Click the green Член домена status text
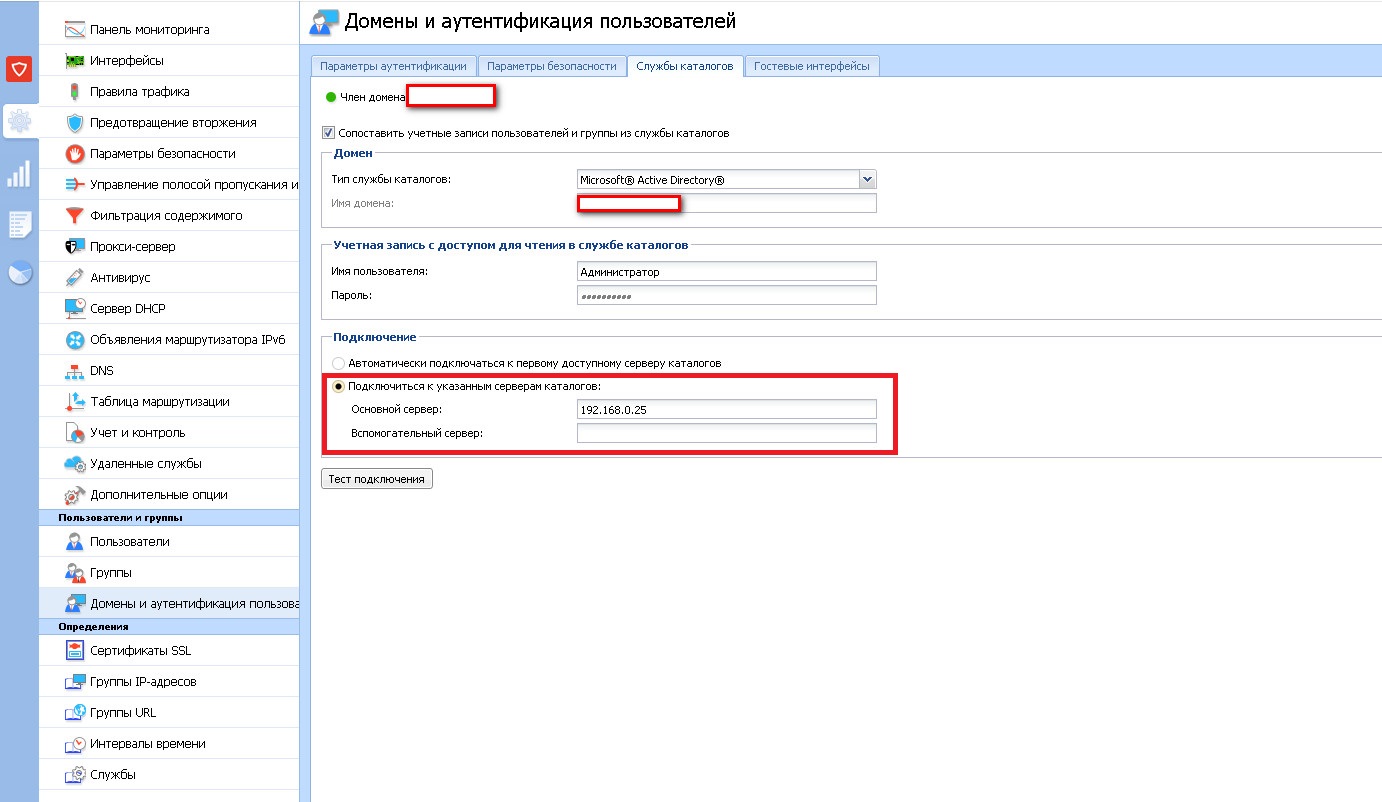This screenshot has width=1382, height=802. [x=372, y=97]
